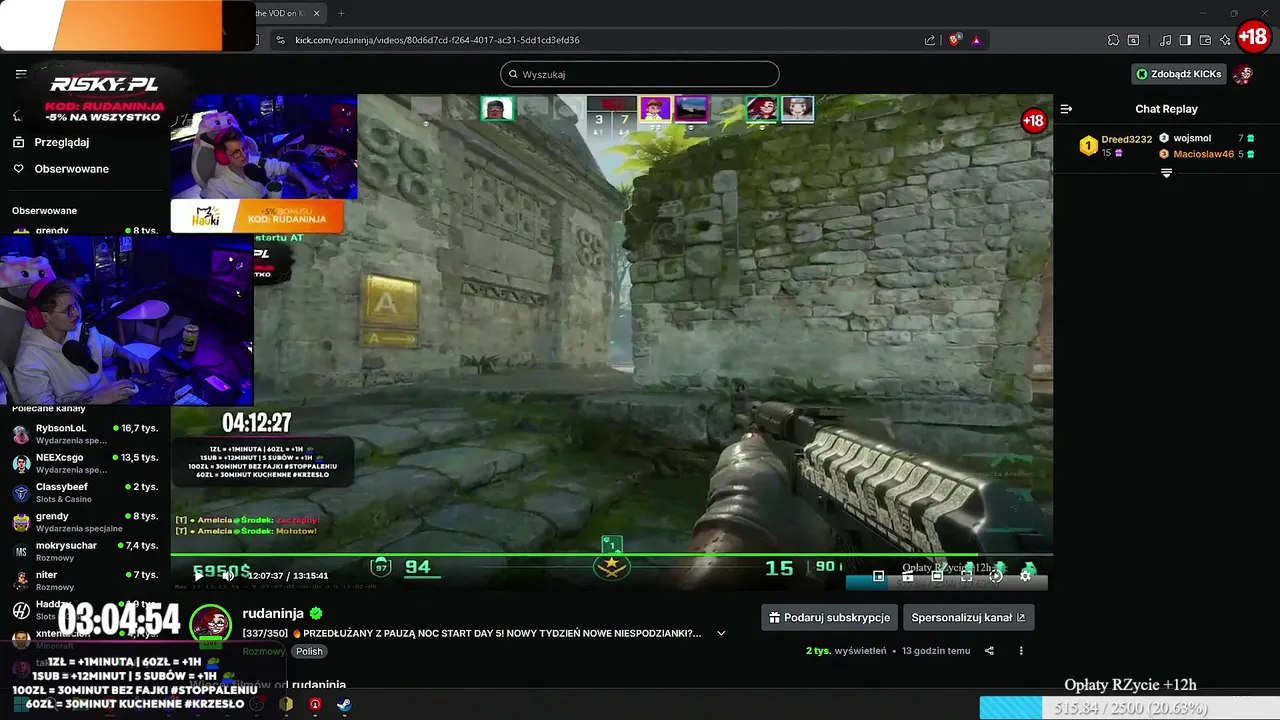The width and height of the screenshot is (1280, 720).
Task: Open the playback speed control
Action: click(x=996, y=576)
